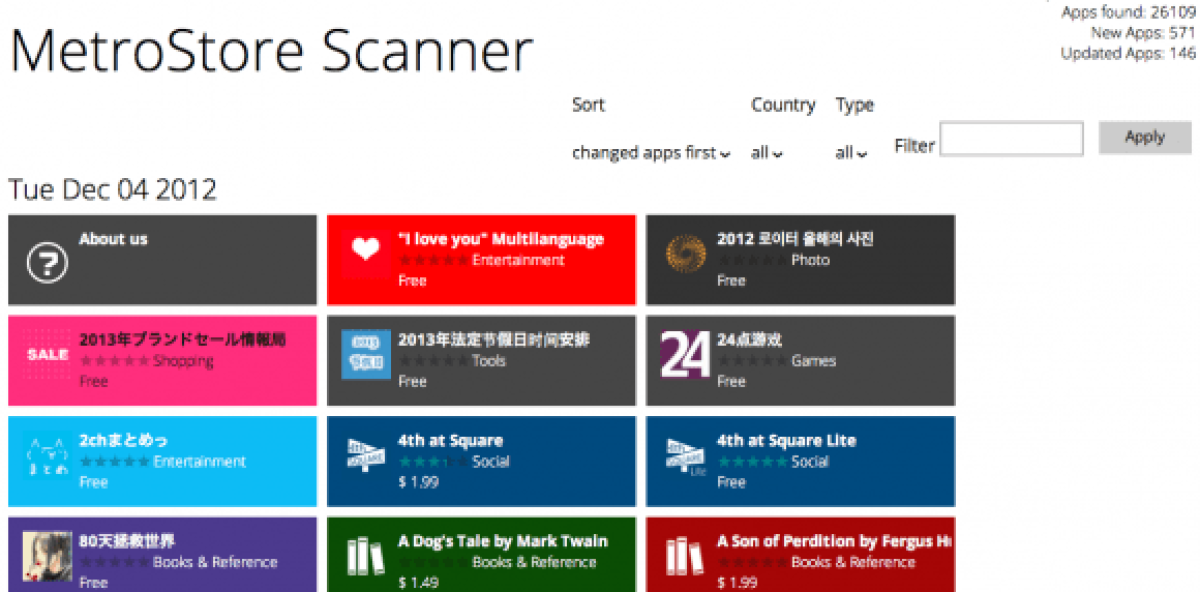Screen dimensions: 1200x592
Task: Click inside the Filter text field
Action: pos(1011,139)
